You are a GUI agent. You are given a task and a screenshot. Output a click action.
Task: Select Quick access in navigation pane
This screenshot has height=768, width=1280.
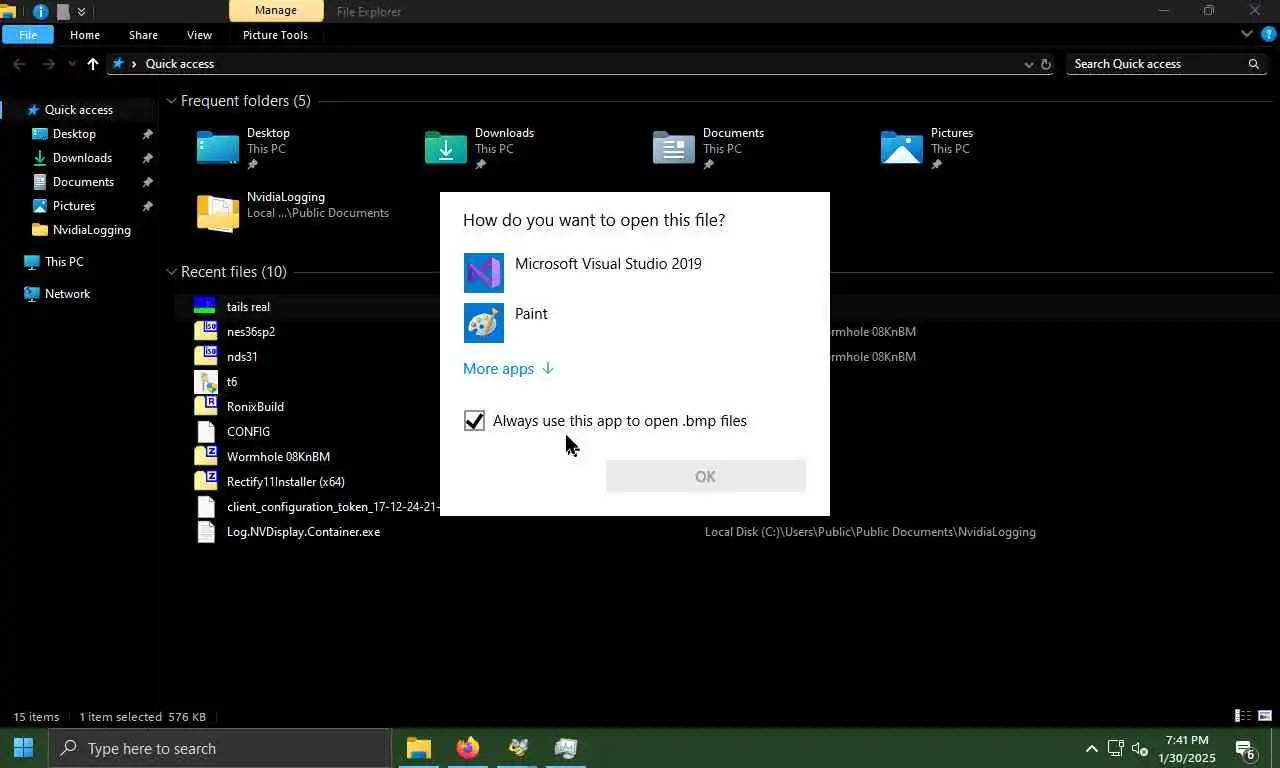click(78, 110)
